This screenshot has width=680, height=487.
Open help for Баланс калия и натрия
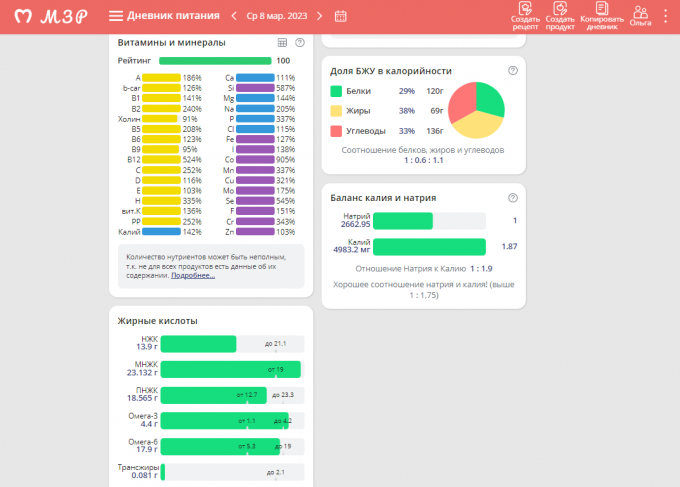tap(513, 198)
